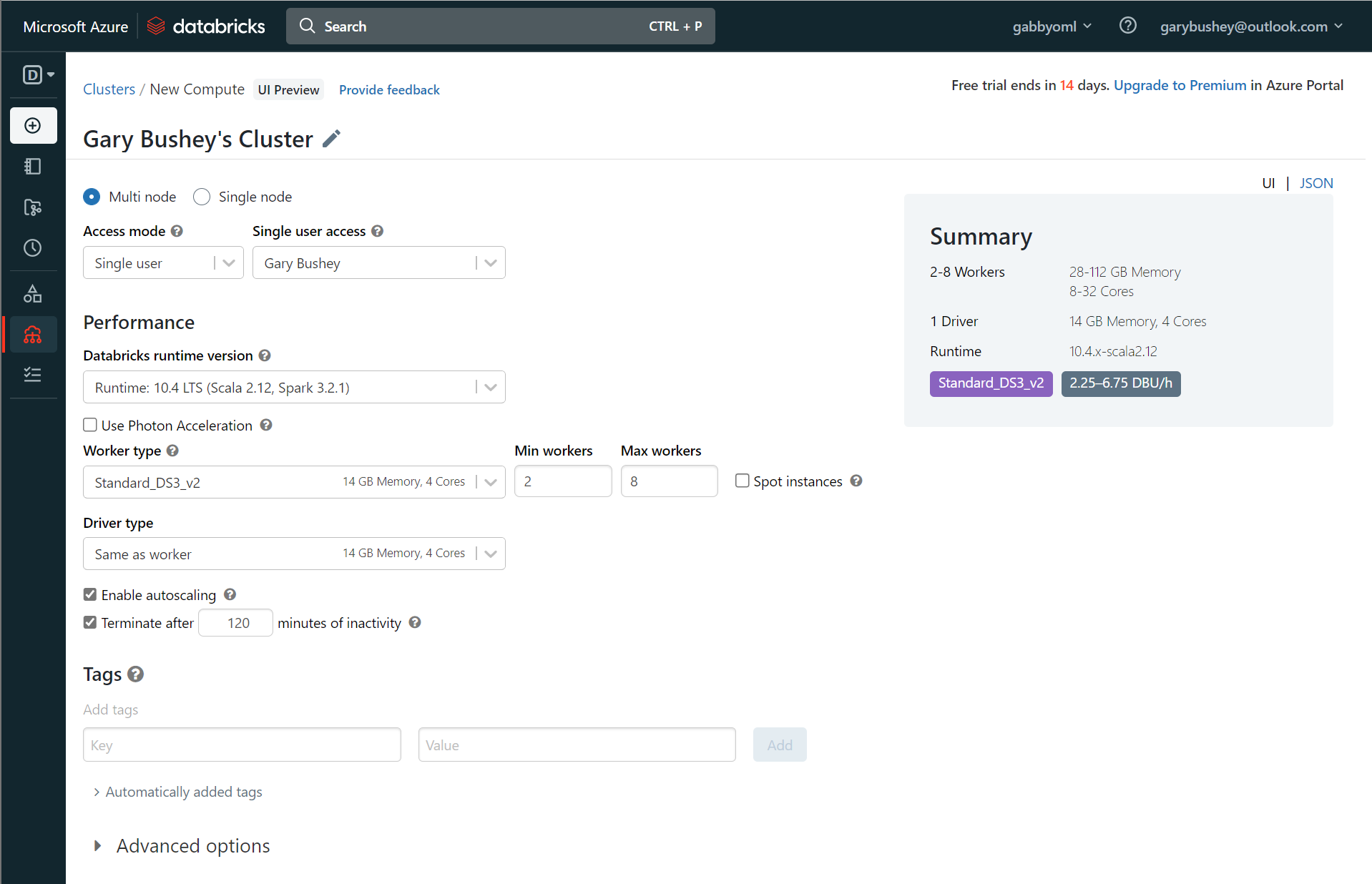Switch to the JSON view tab

tap(1315, 183)
